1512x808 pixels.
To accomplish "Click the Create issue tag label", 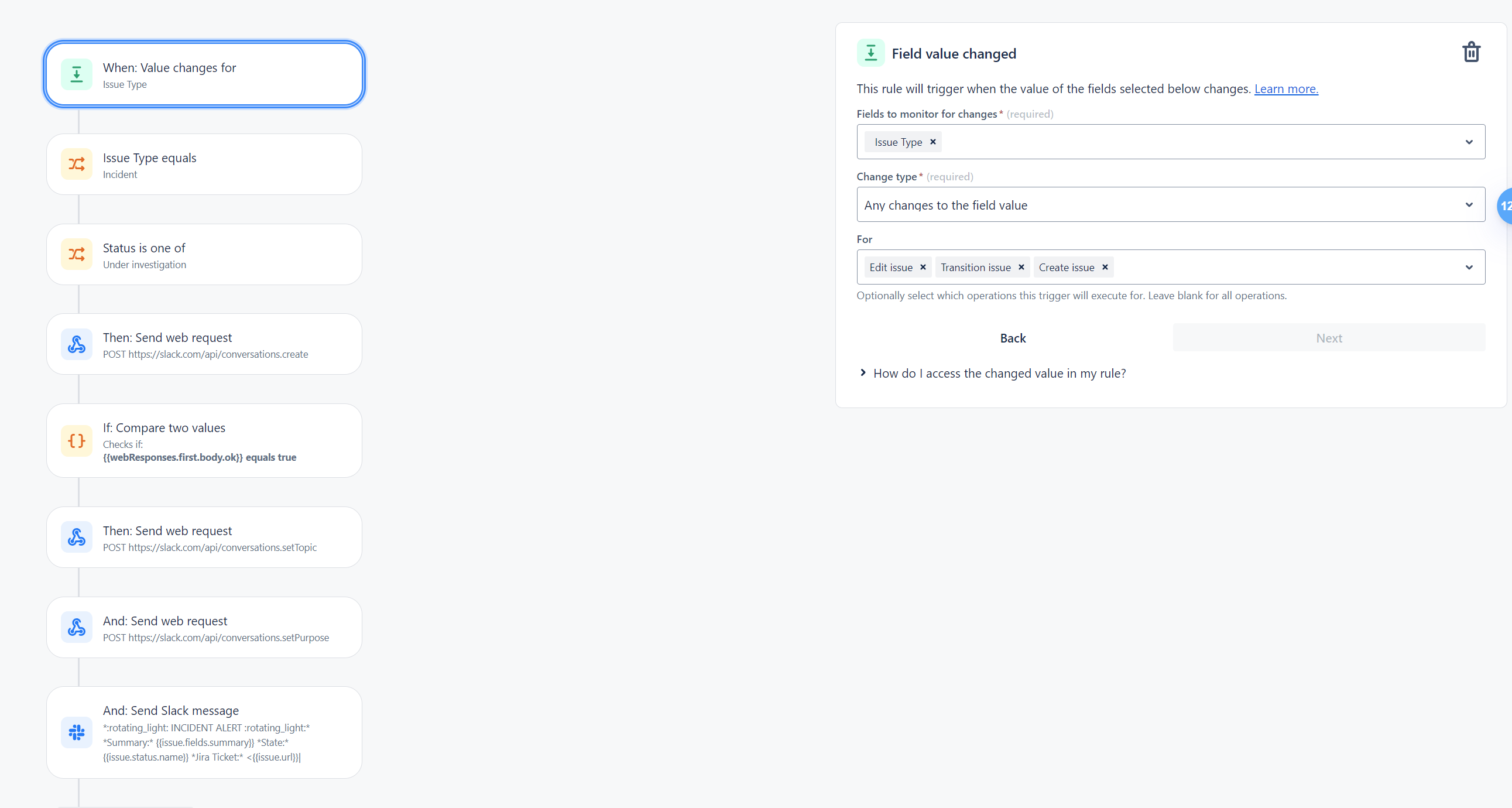I will [1067, 267].
